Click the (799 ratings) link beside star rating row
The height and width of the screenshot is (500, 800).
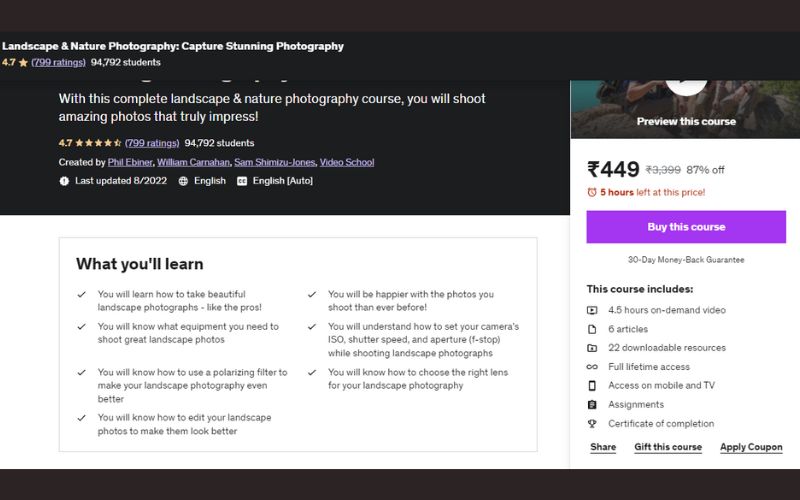tap(152, 143)
